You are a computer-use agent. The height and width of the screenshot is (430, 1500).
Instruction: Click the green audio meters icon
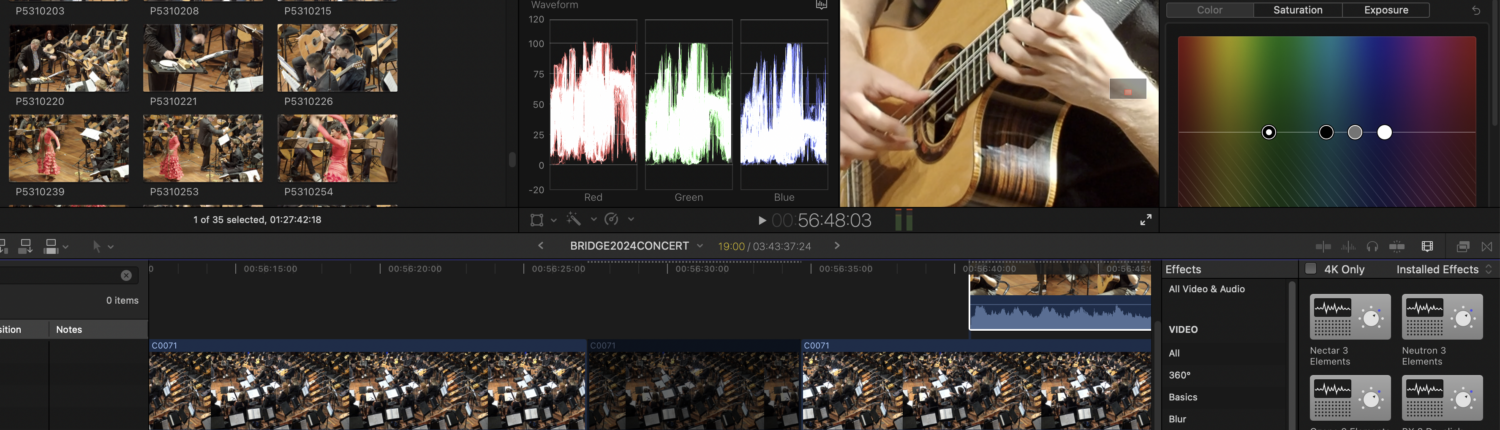tap(904, 220)
